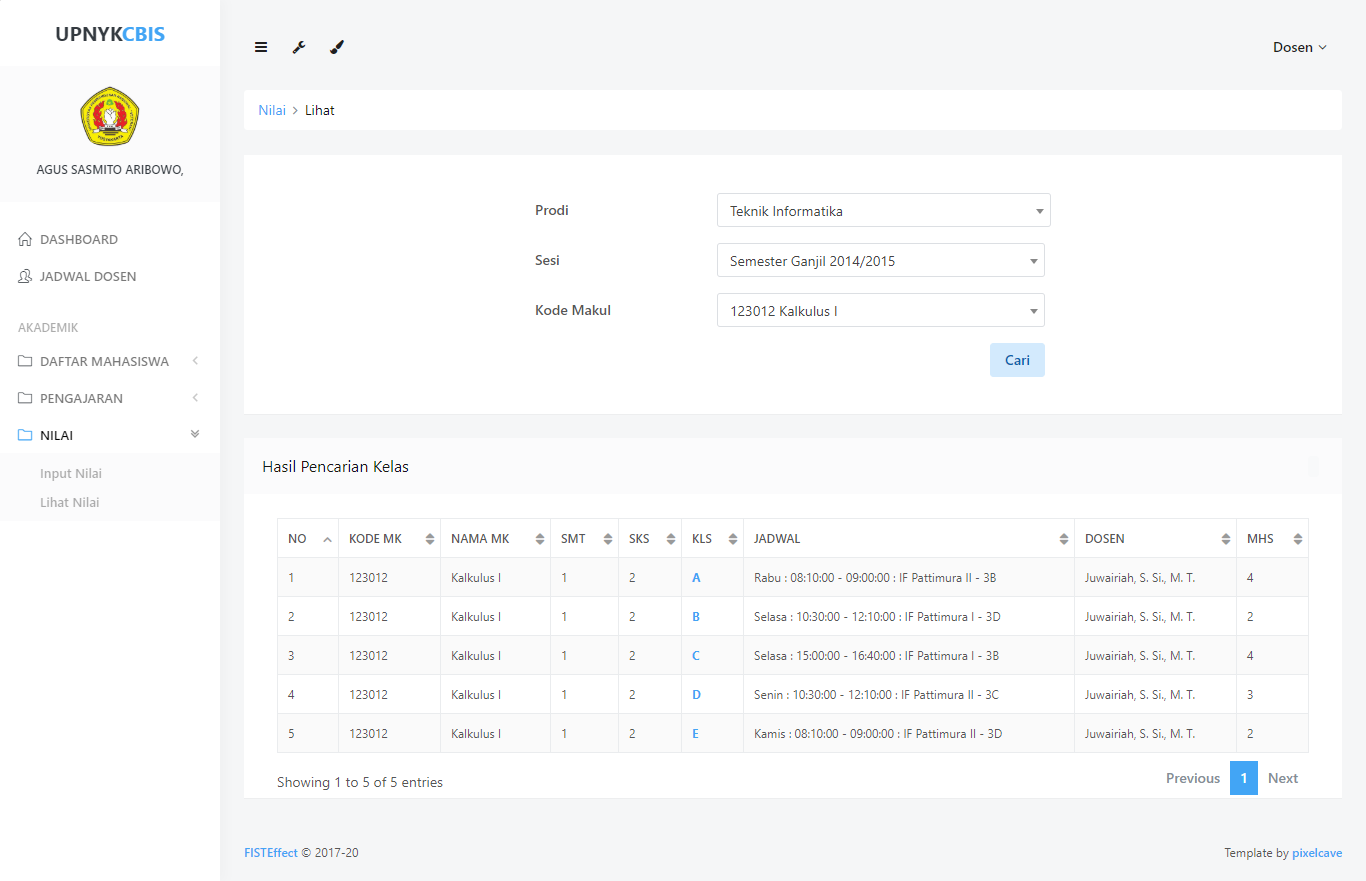Sort table by DOSEN column arrows
1366x881 pixels.
pyautogui.click(x=1225, y=539)
